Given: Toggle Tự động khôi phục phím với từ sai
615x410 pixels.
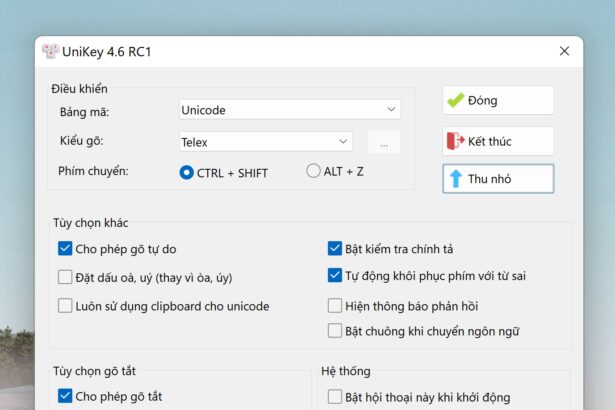Looking at the screenshot, I should pos(335,275).
